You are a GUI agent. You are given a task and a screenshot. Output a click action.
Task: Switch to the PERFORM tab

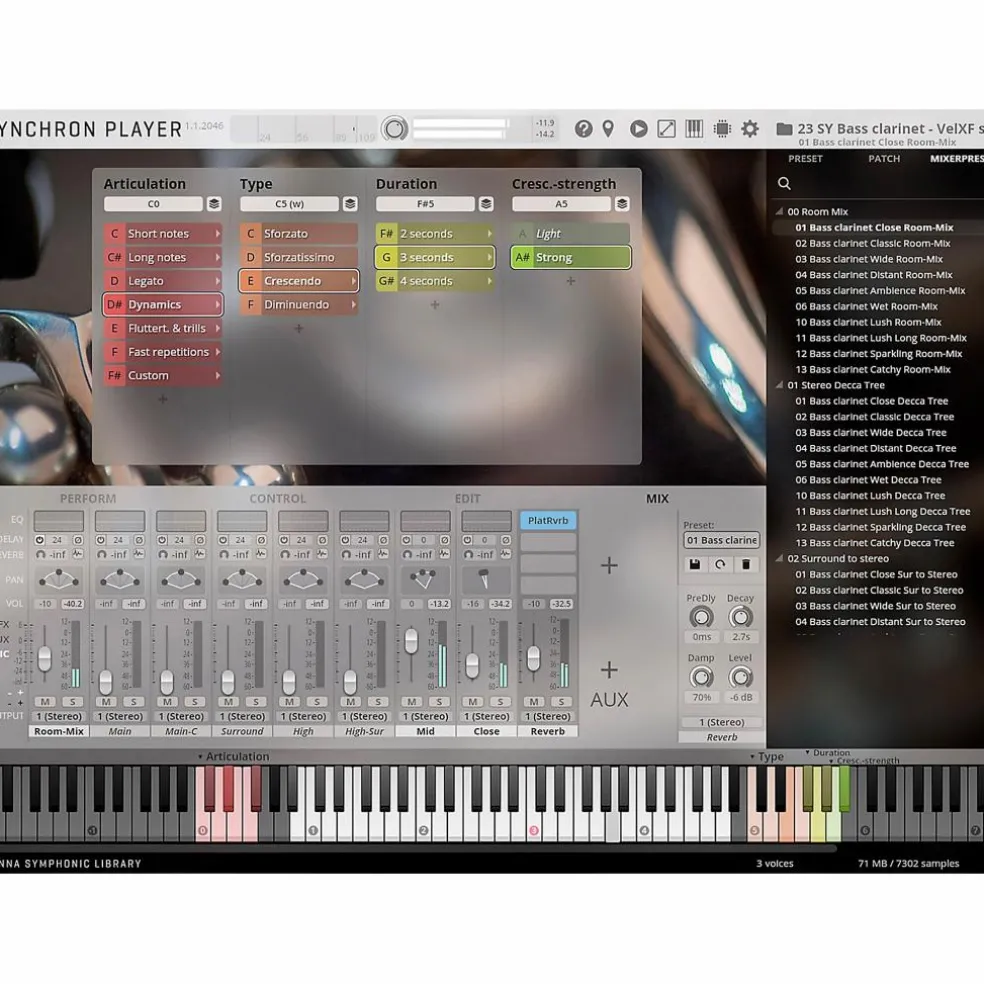pyautogui.click(x=88, y=498)
